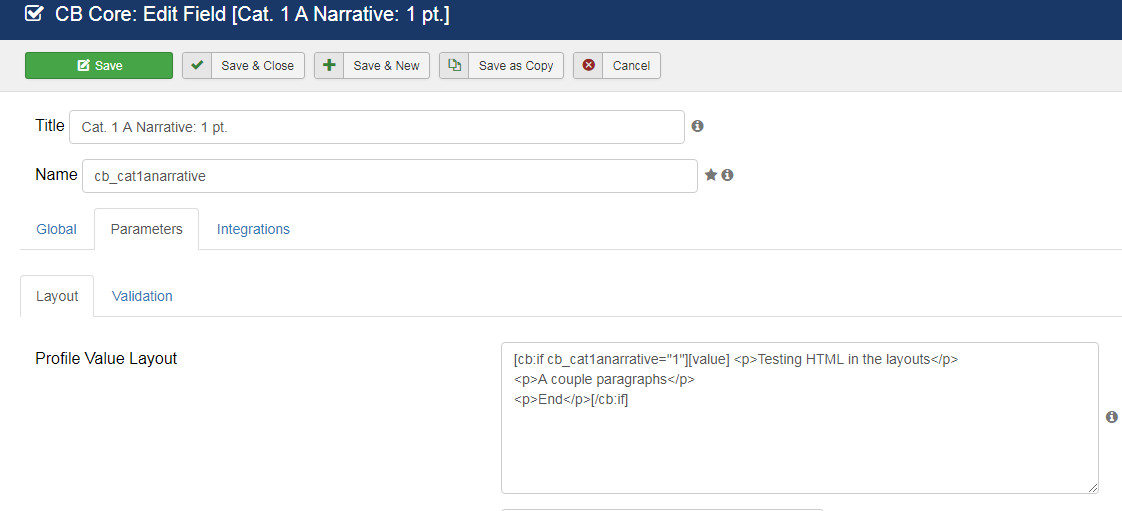Click into the Name input field
1122x511 pixels.
tap(390, 176)
